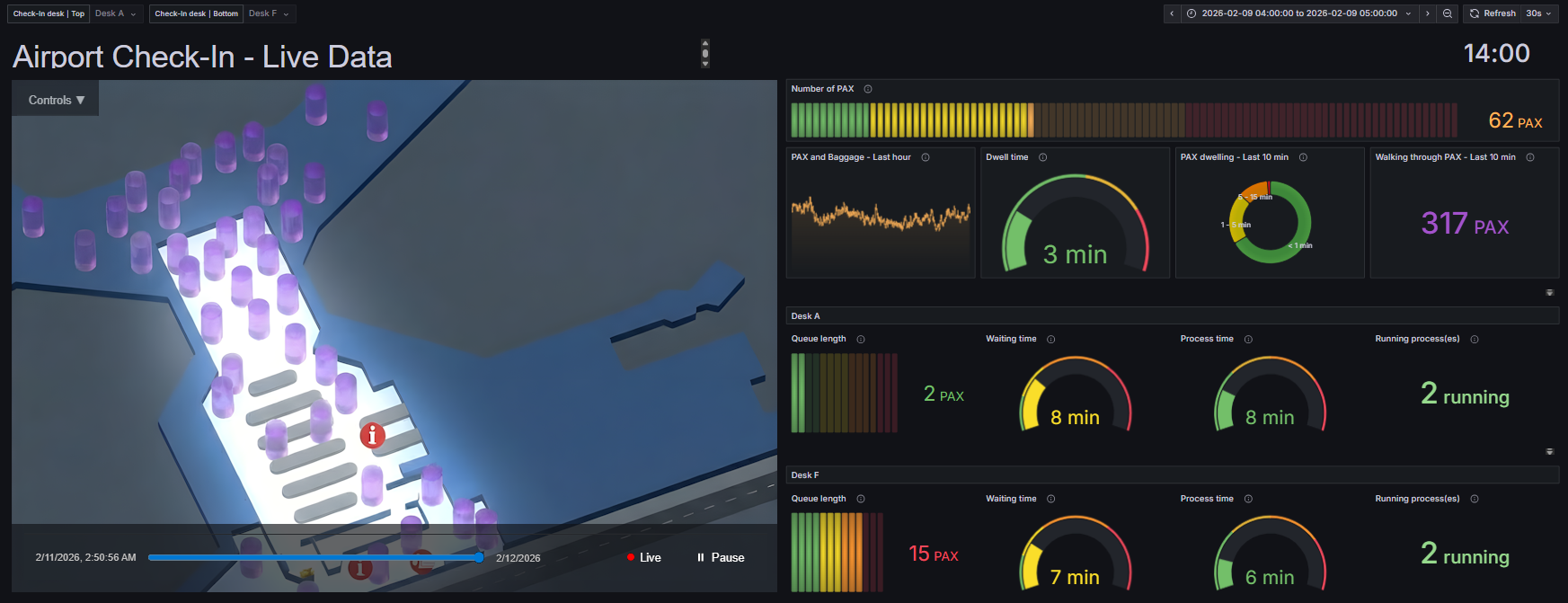Click info icon by Desk F Process time
This screenshot has width=1568, height=603.
(x=1248, y=499)
